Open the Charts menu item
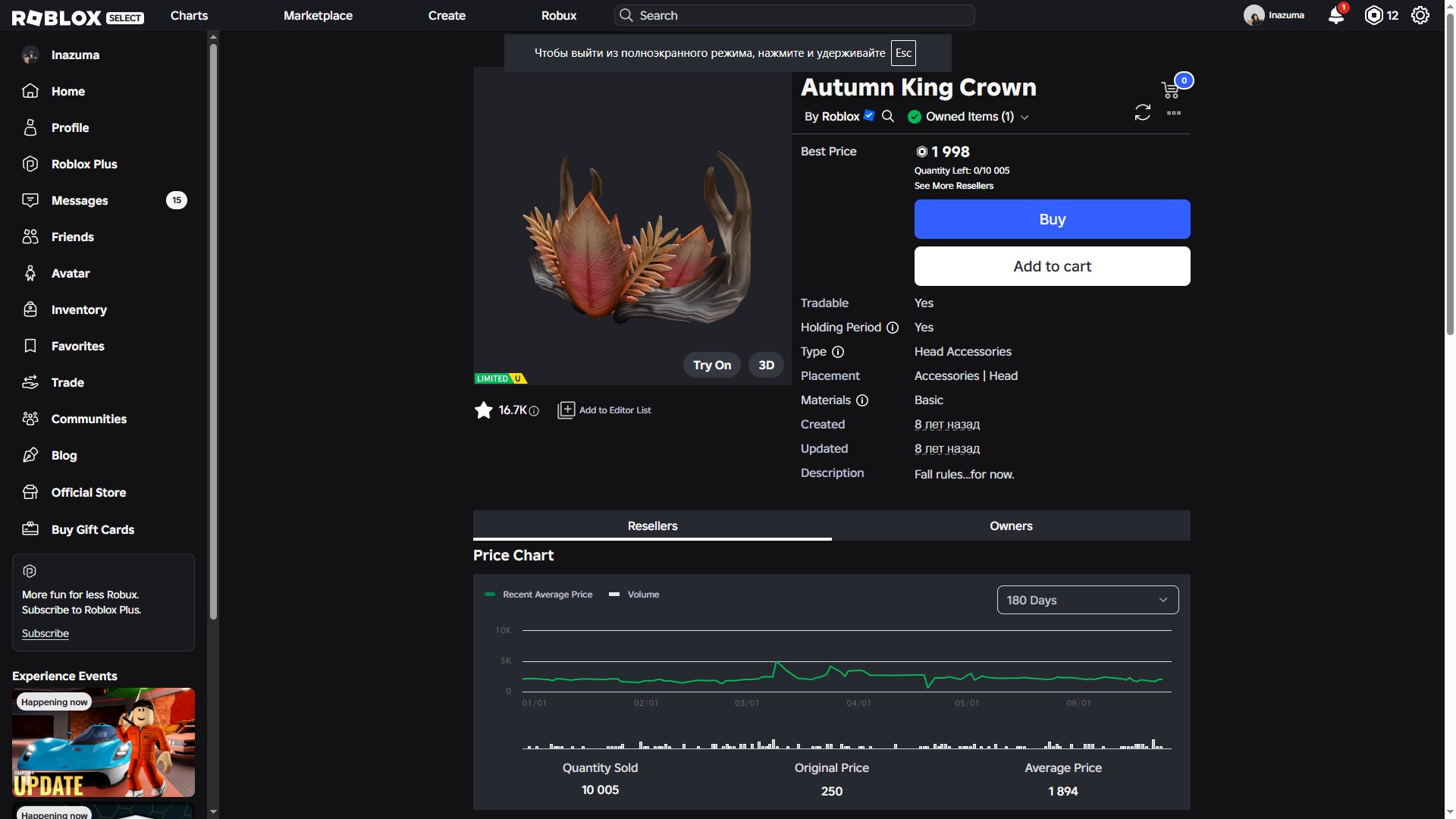1456x819 pixels. click(x=189, y=15)
